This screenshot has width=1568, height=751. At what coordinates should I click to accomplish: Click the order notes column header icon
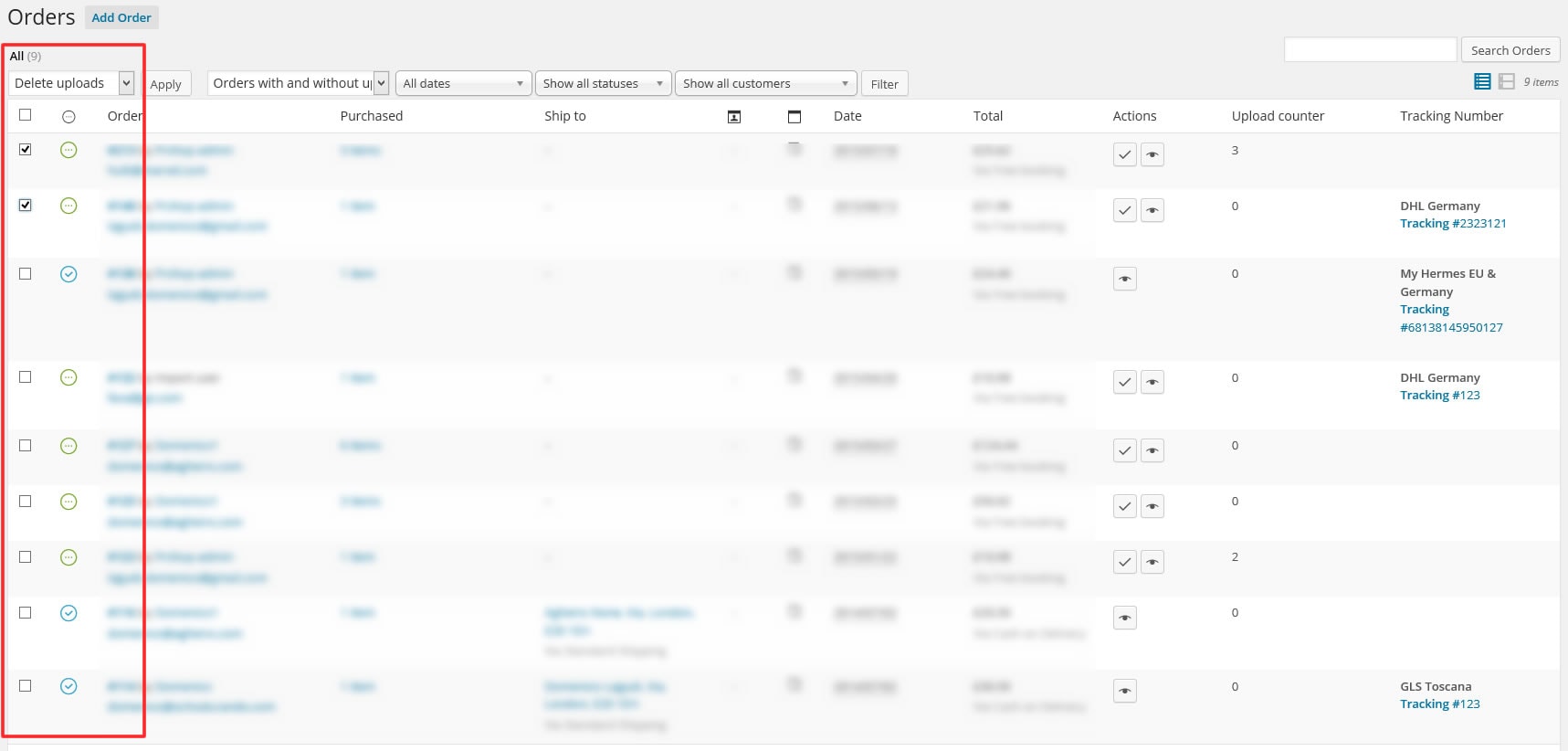click(795, 117)
